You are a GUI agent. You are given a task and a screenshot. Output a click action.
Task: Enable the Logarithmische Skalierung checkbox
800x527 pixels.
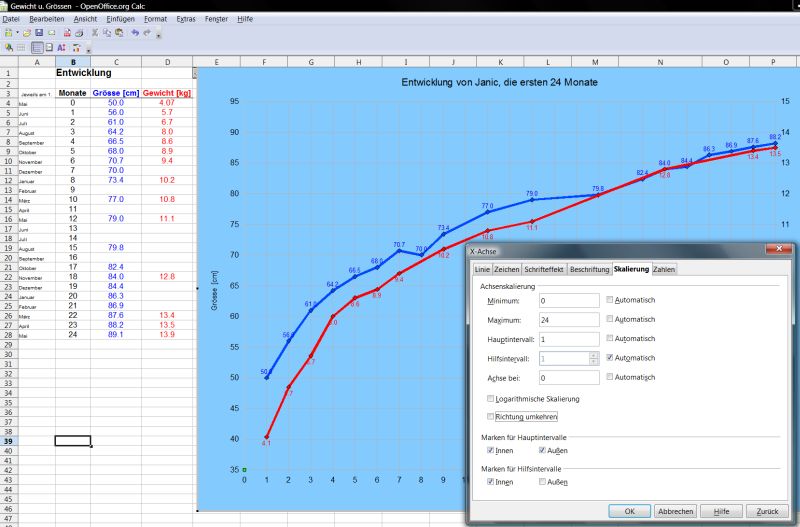pyautogui.click(x=490, y=399)
